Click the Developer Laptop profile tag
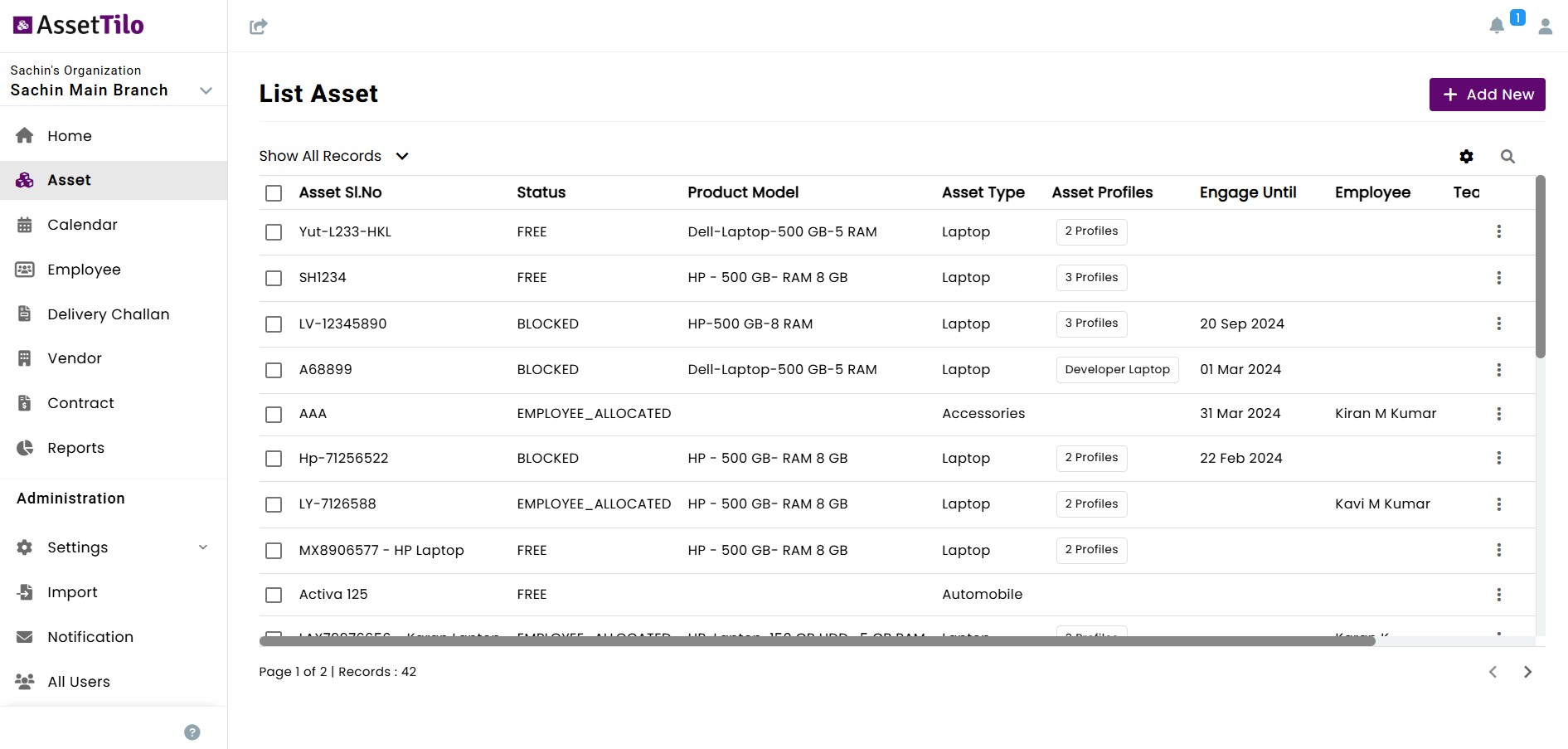The width and height of the screenshot is (1568, 749). click(1117, 370)
